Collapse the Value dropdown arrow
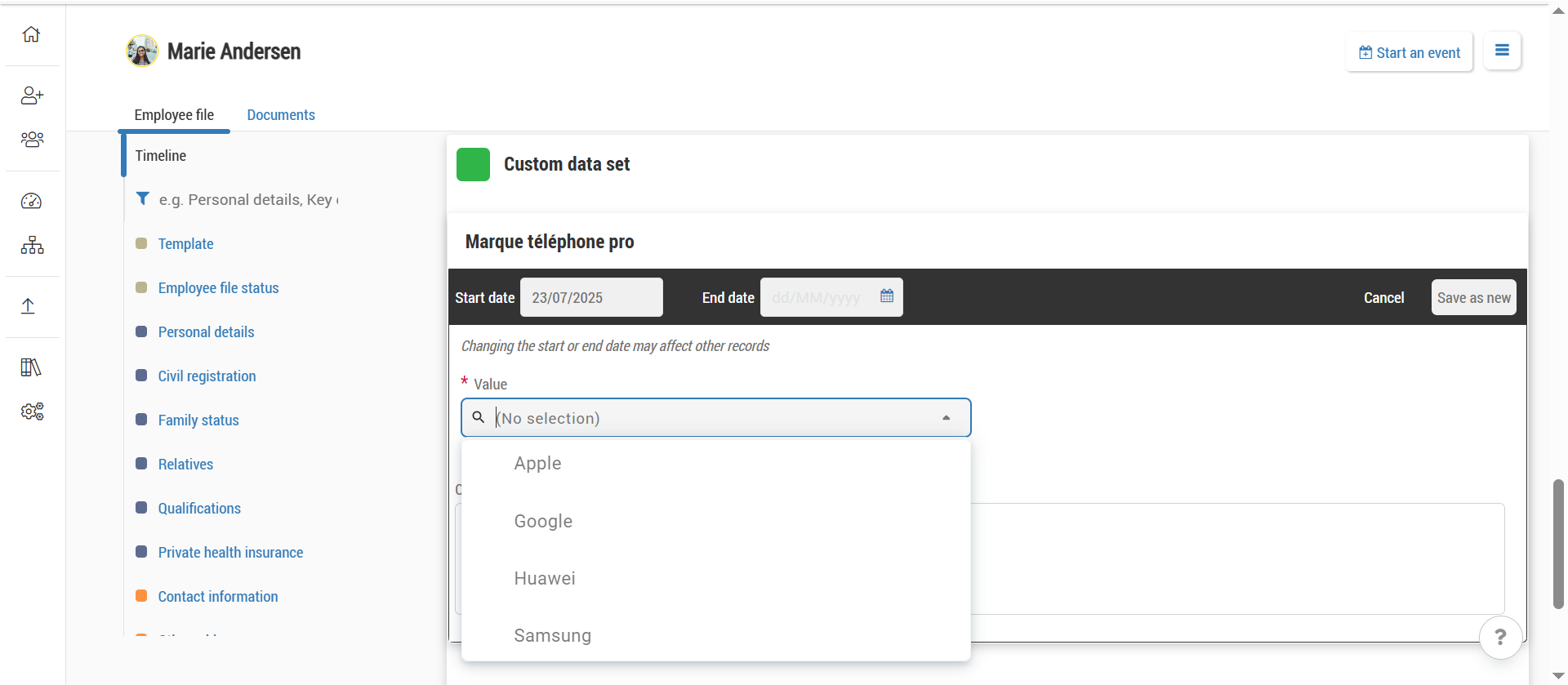Image resolution: width=1568 pixels, height=685 pixels. coord(946,418)
